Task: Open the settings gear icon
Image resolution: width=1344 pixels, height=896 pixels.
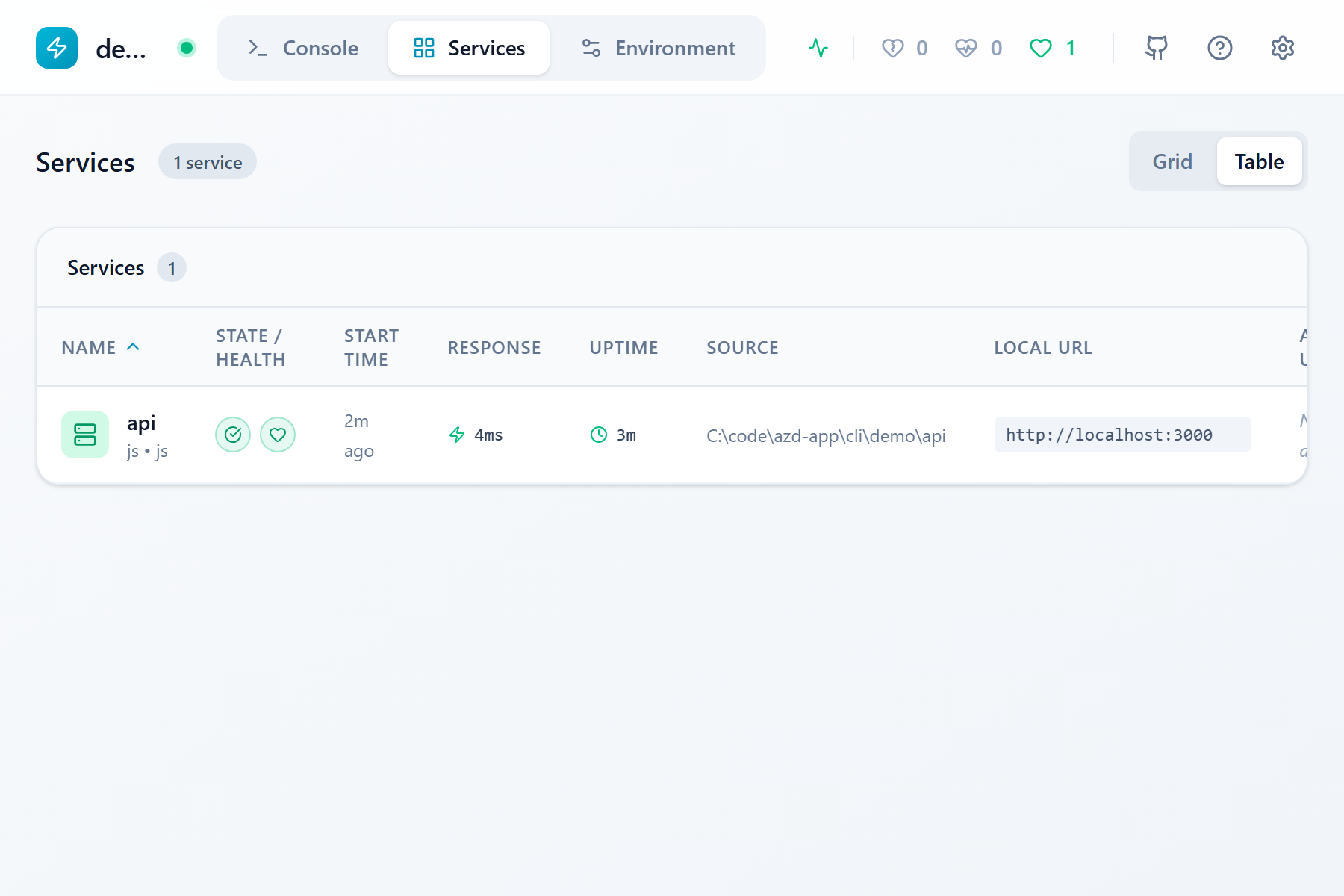Action: [x=1282, y=47]
